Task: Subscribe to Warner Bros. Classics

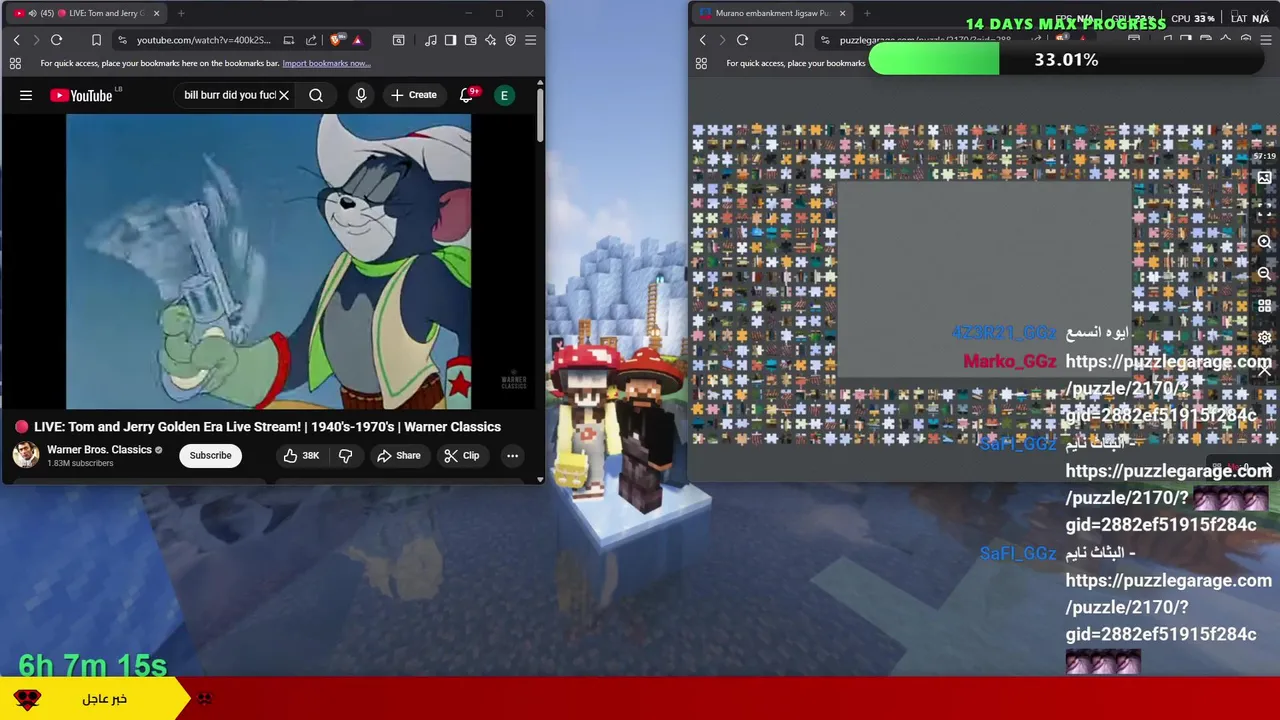Action: click(210, 455)
